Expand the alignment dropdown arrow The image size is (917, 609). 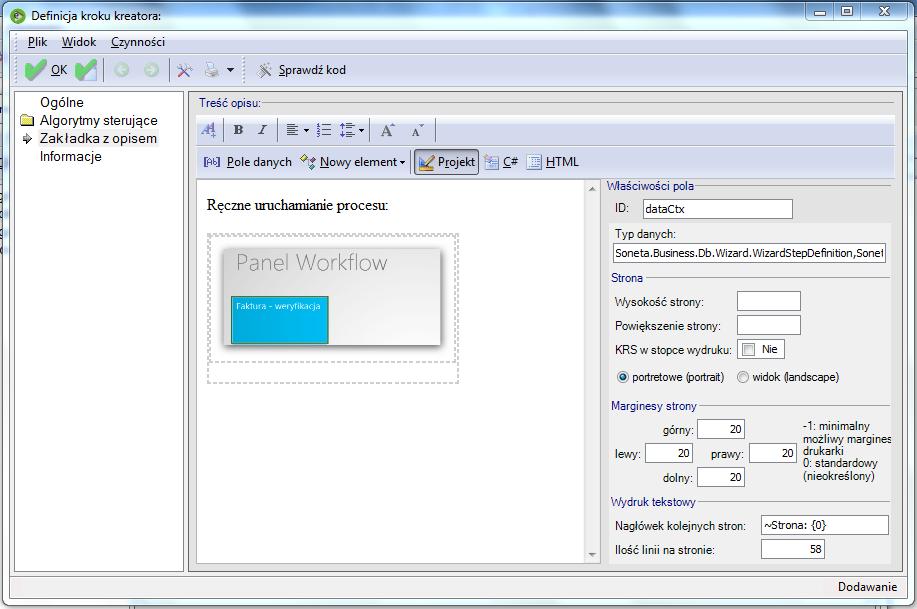click(306, 130)
